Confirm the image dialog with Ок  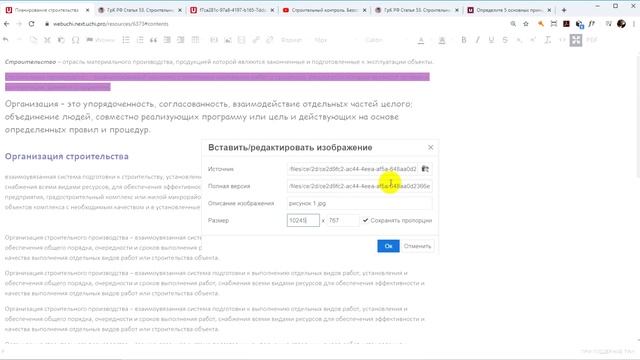point(388,246)
